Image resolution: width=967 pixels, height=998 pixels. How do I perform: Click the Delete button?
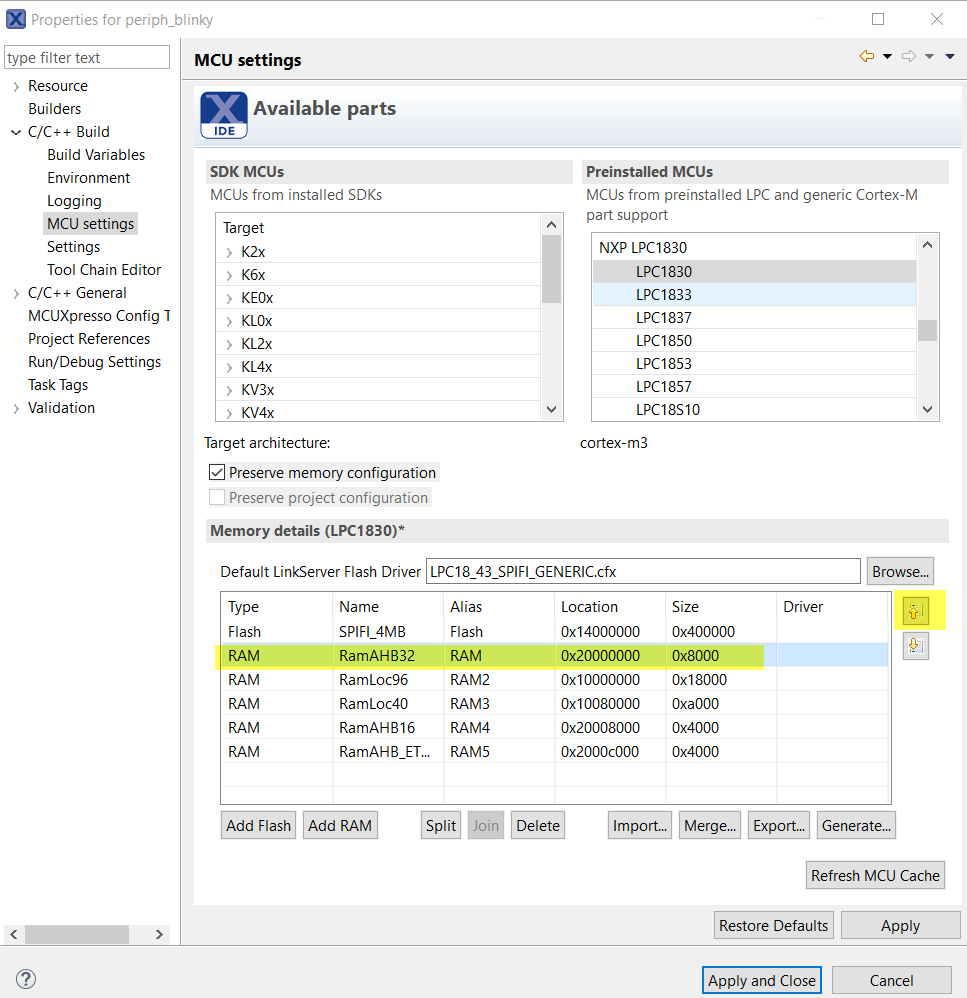click(x=538, y=826)
